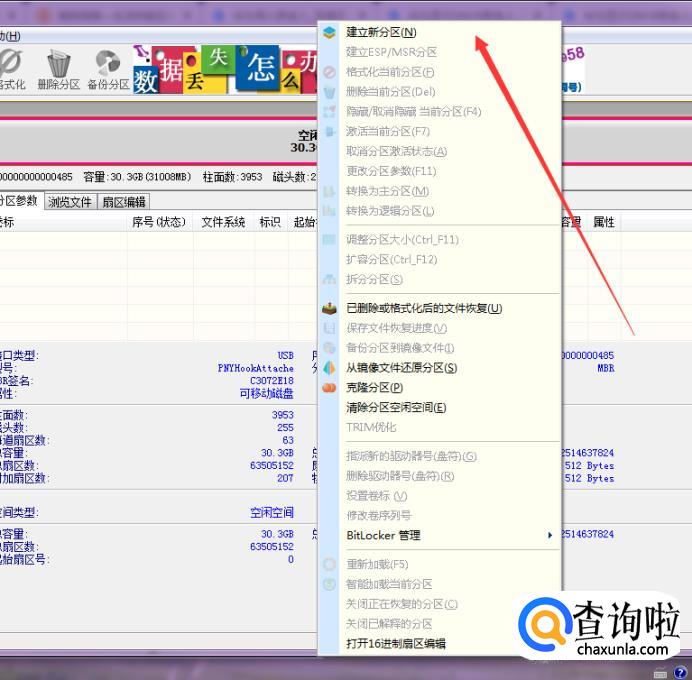Click the 空闲空间 type value

pyautogui.click(x=272, y=512)
